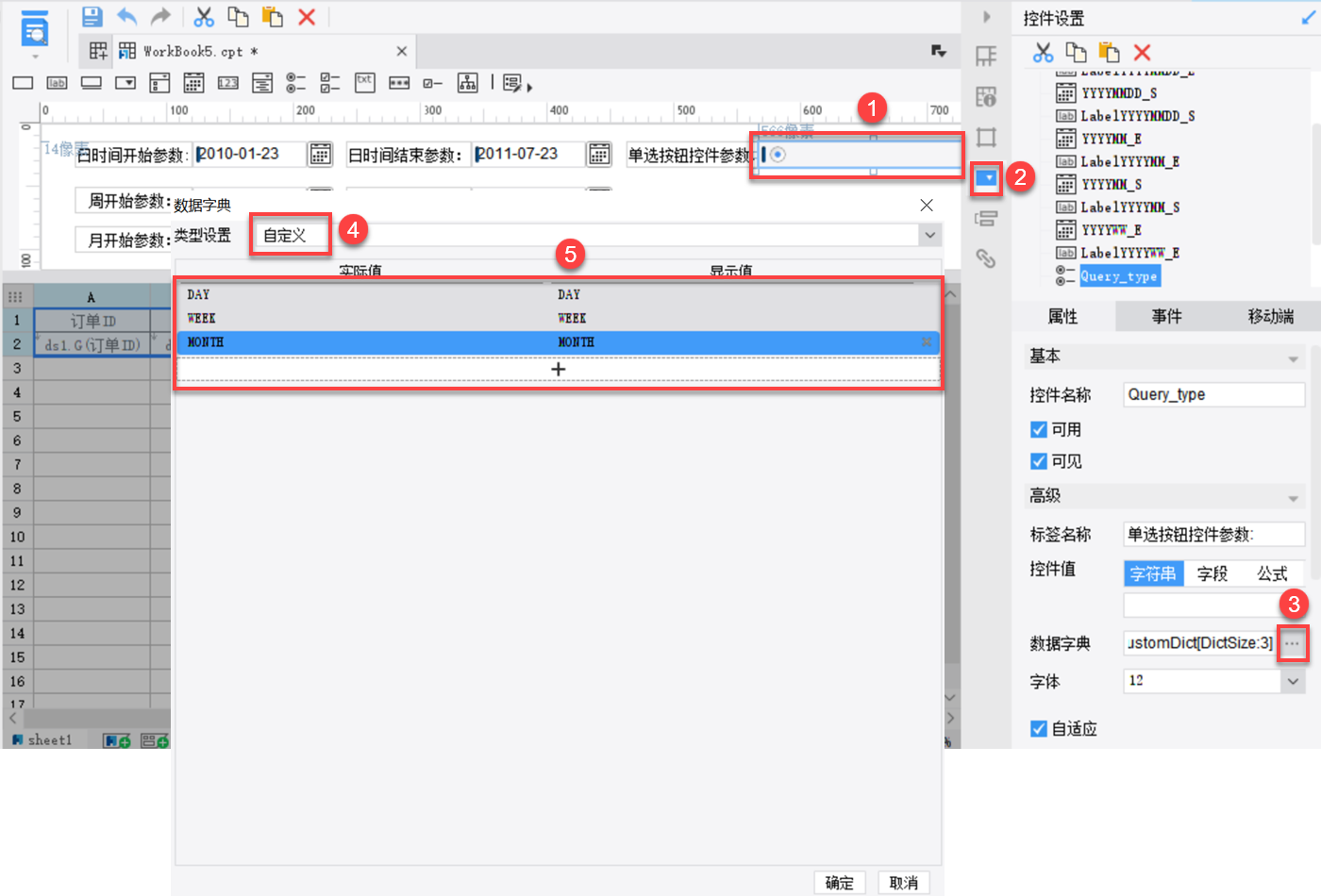This screenshot has height=896, width=1321.
Task: Undo the last action
Action: (x=126, y=16)
